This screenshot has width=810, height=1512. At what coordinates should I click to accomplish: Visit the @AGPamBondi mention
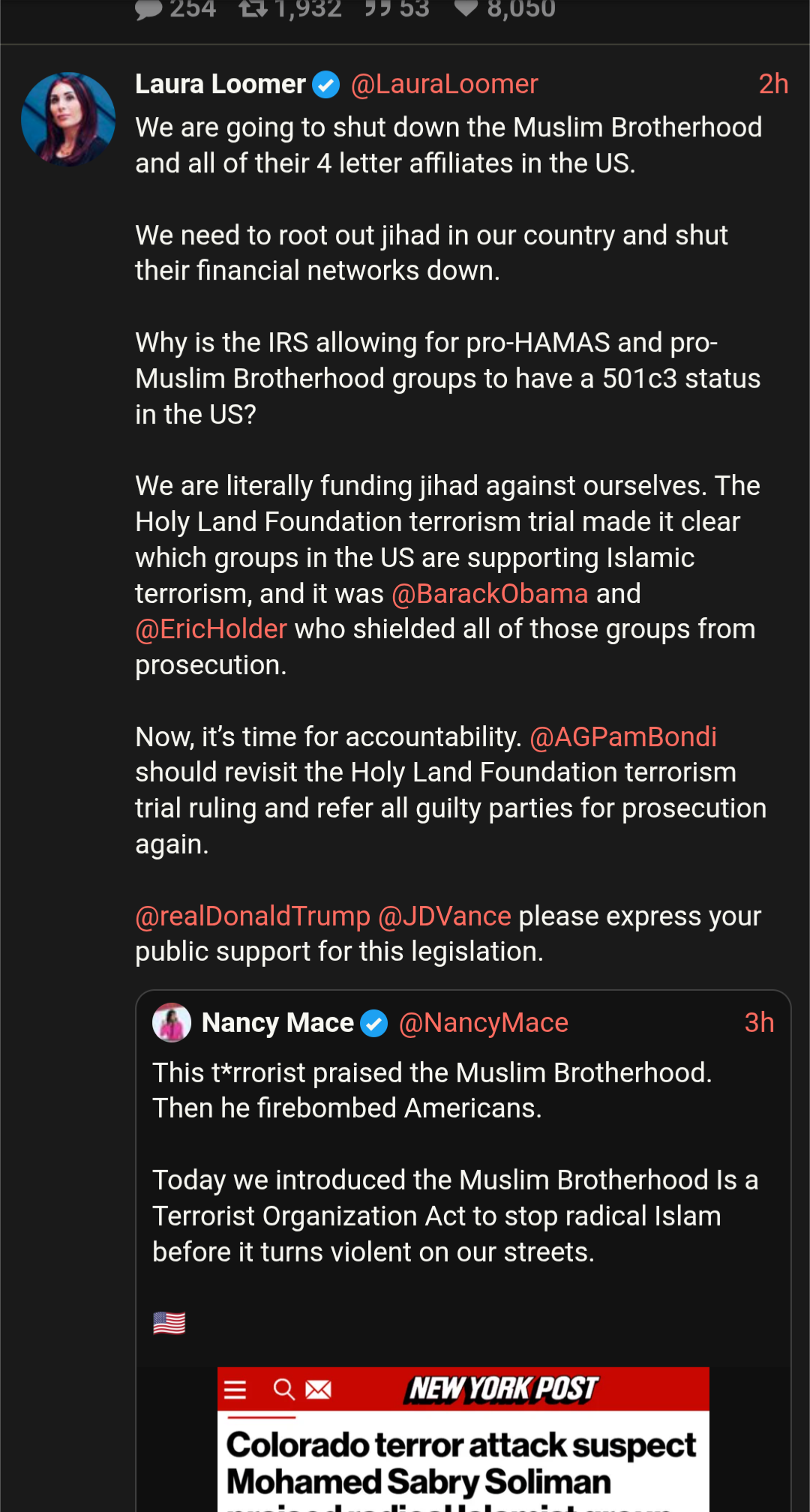(x=622, y=736)
